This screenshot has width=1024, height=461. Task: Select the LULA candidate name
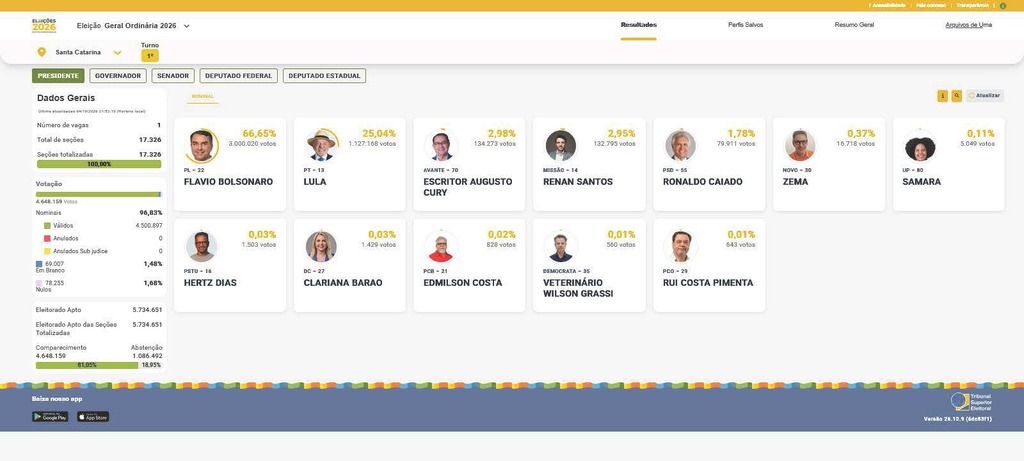point(315,182)
